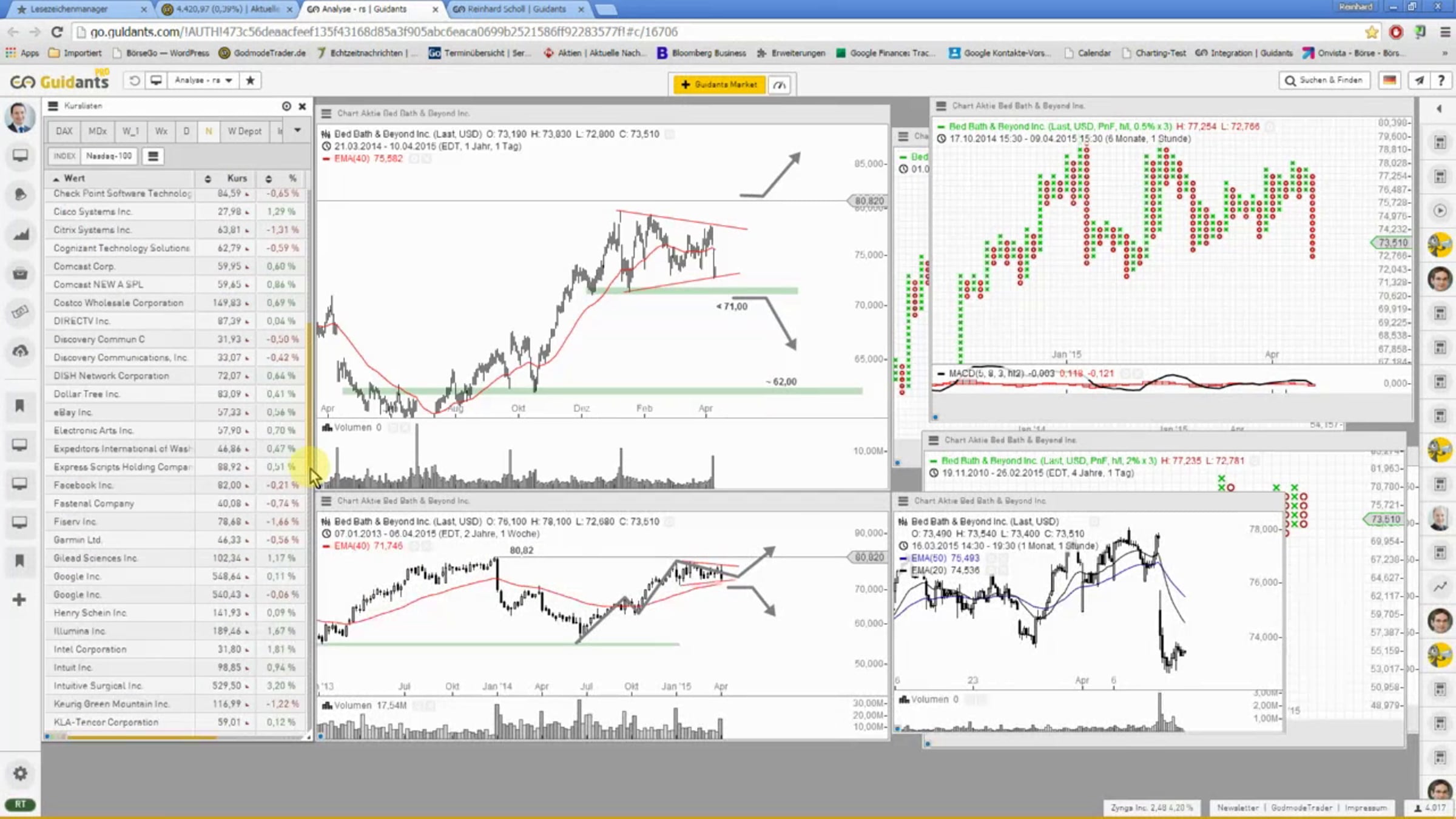Open the Analyse - rs desktop dropdown
This screenshot has width=1456, height=819.
click(x=204, y=80)
